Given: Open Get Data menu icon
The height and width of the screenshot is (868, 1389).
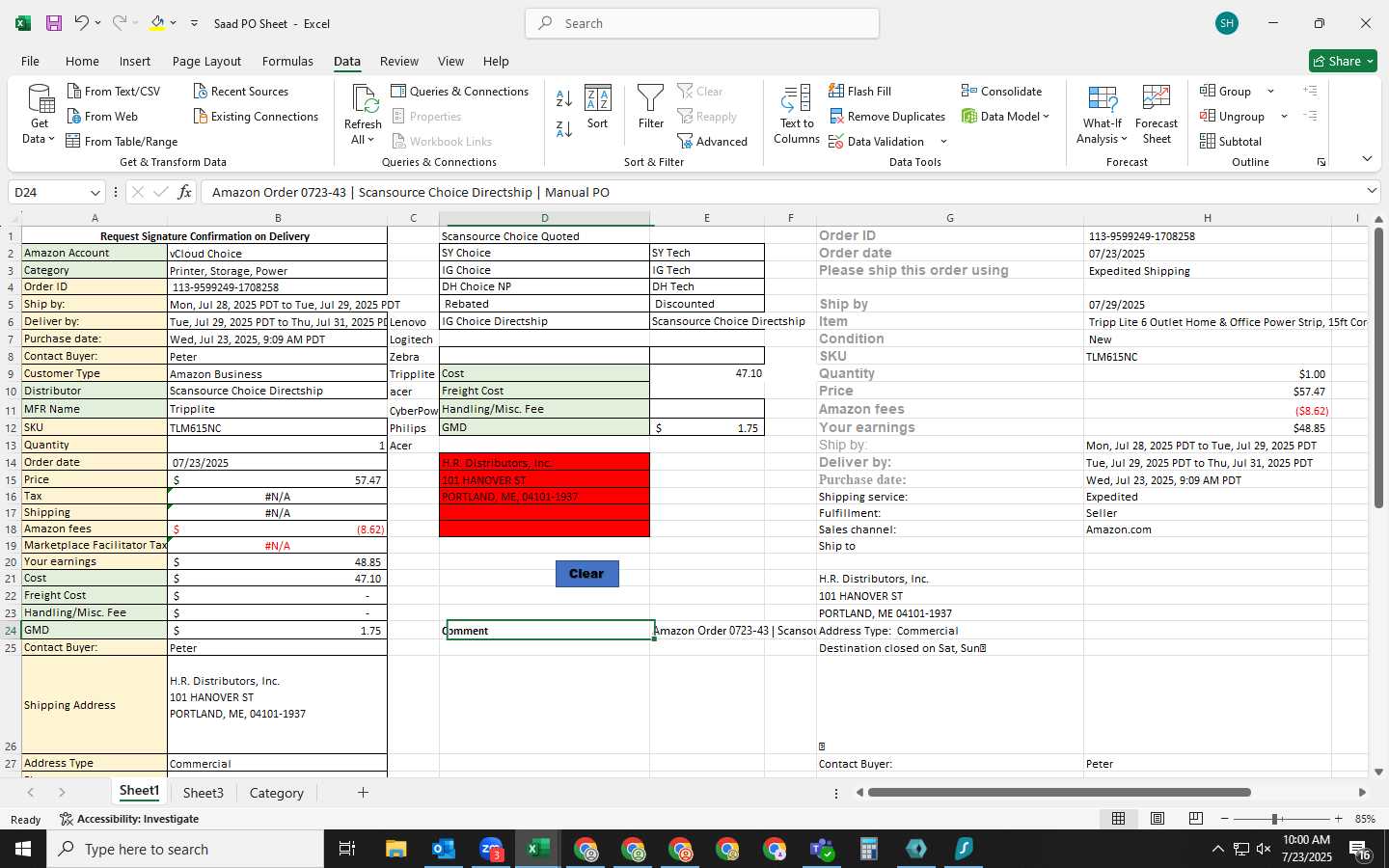Looking at the screenshot, I should click(x=40, y=114).
